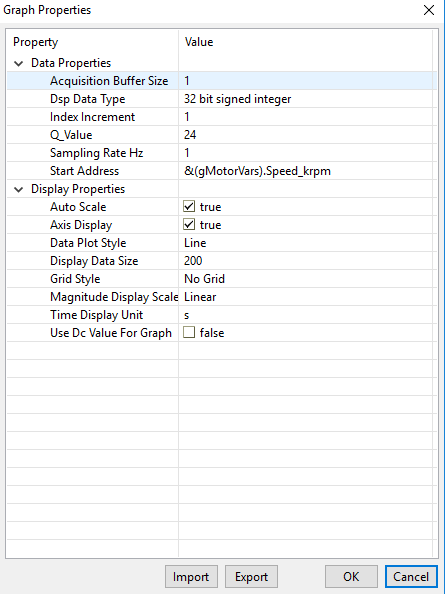Change the Magnitude Display Scale Linear value
Screen dimensions: 445x594
308,297
